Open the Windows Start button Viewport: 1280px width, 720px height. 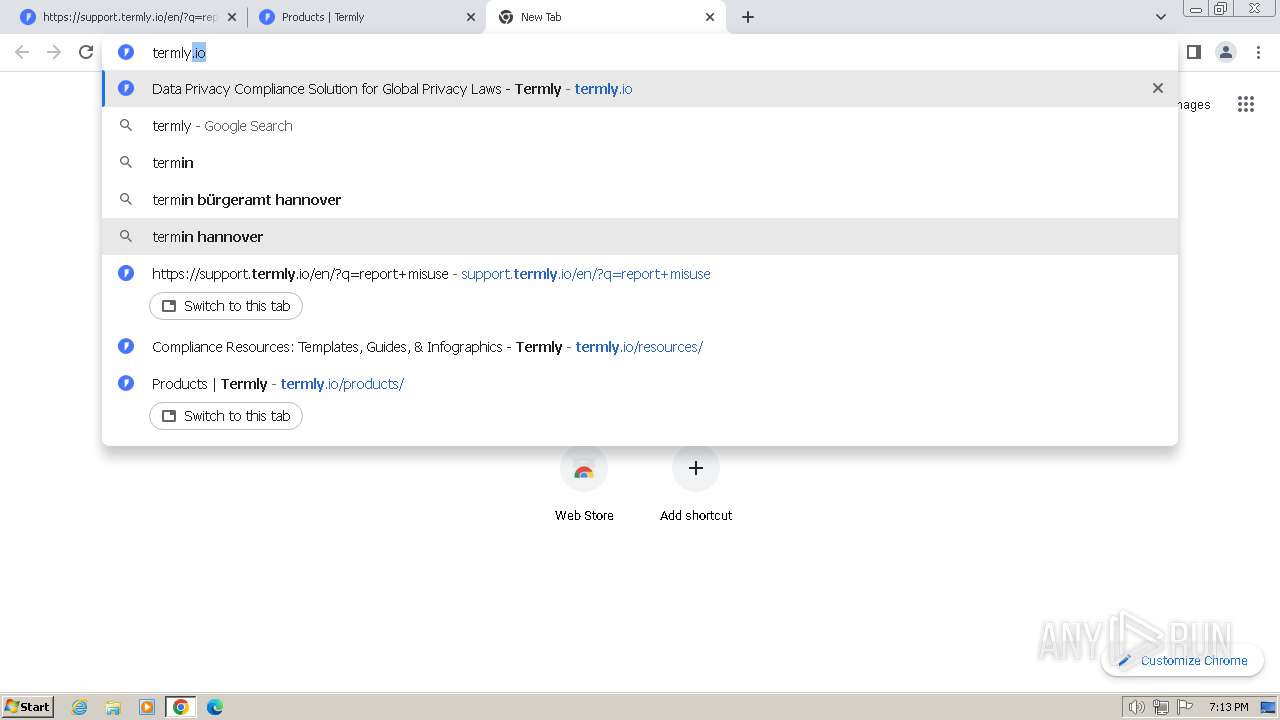[x=28, y=706]
